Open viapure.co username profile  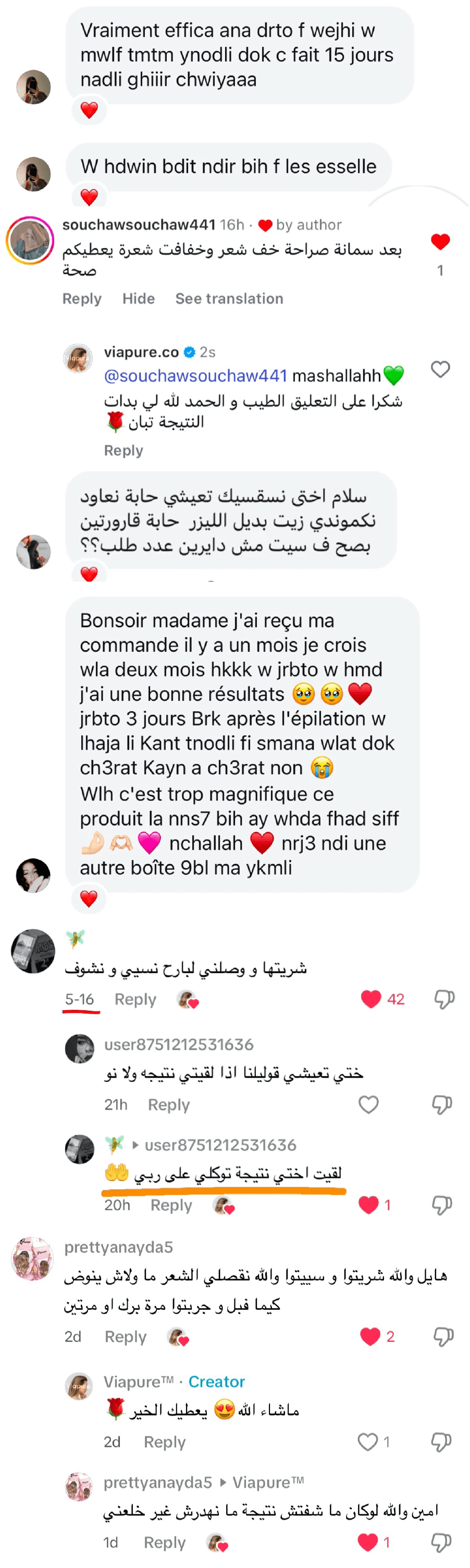click(142, 352)
